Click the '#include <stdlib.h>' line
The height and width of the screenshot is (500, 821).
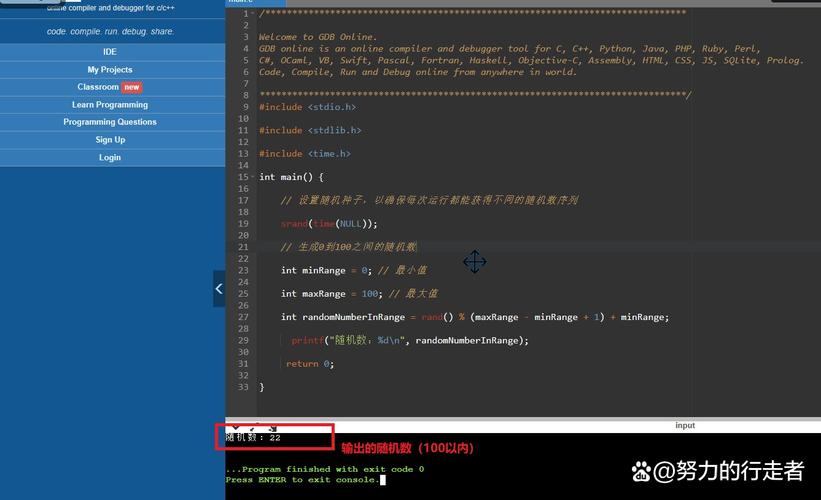[x=310, y=130]
